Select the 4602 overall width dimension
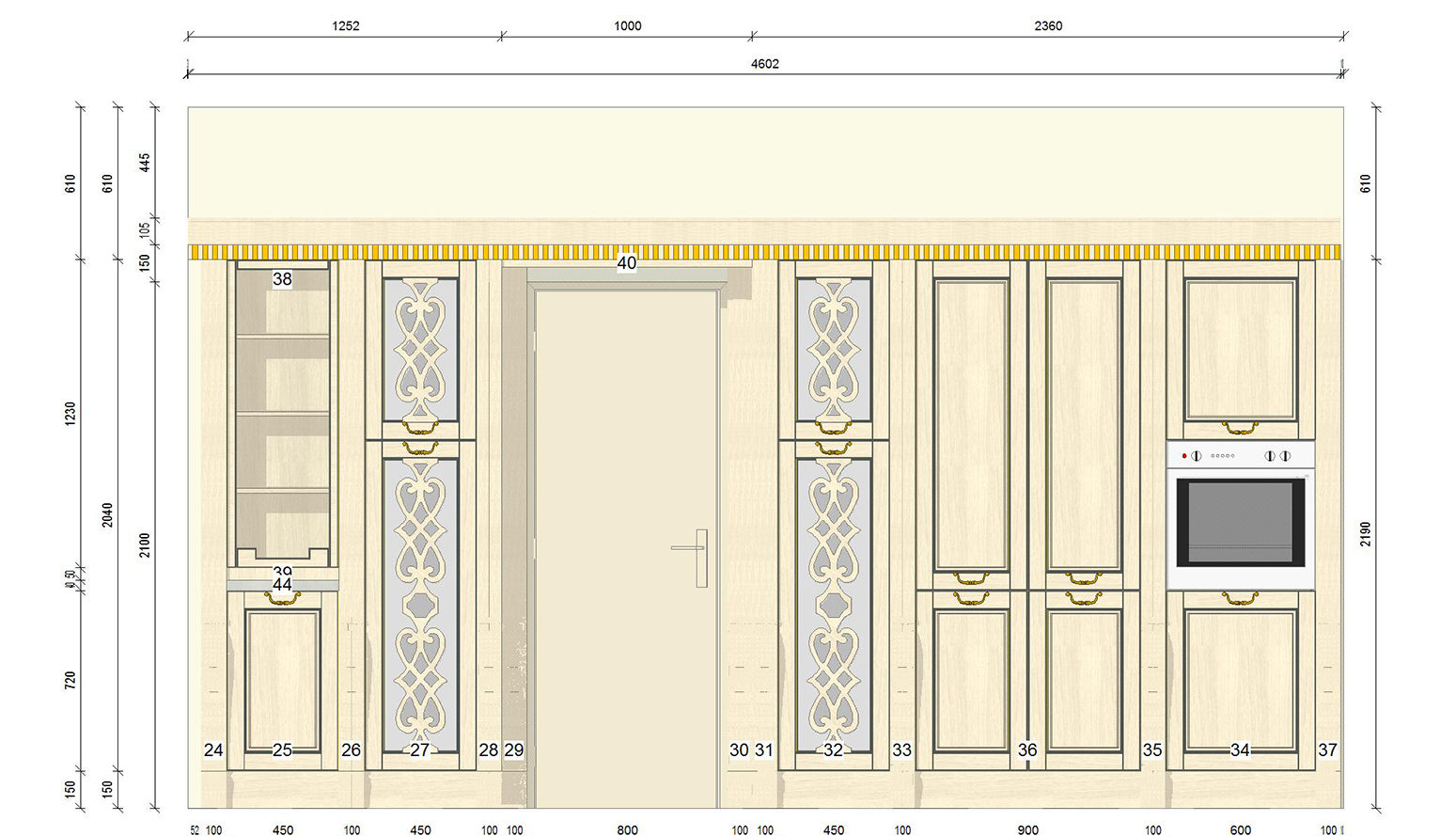The height and width of the screenshot is (836, 1456). pyautogui.click(x=764, y=64)
